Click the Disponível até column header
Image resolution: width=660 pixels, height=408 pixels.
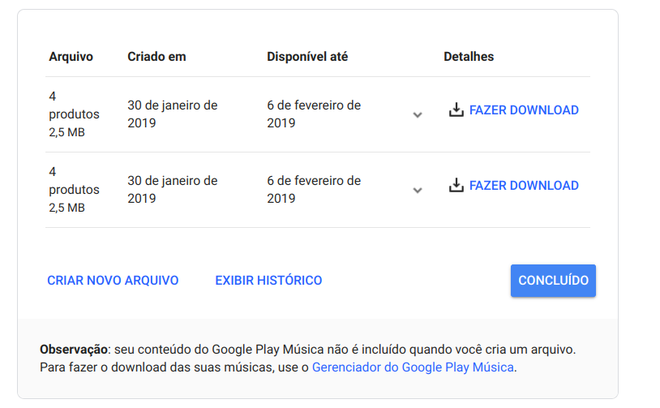(x=307, y=56)
